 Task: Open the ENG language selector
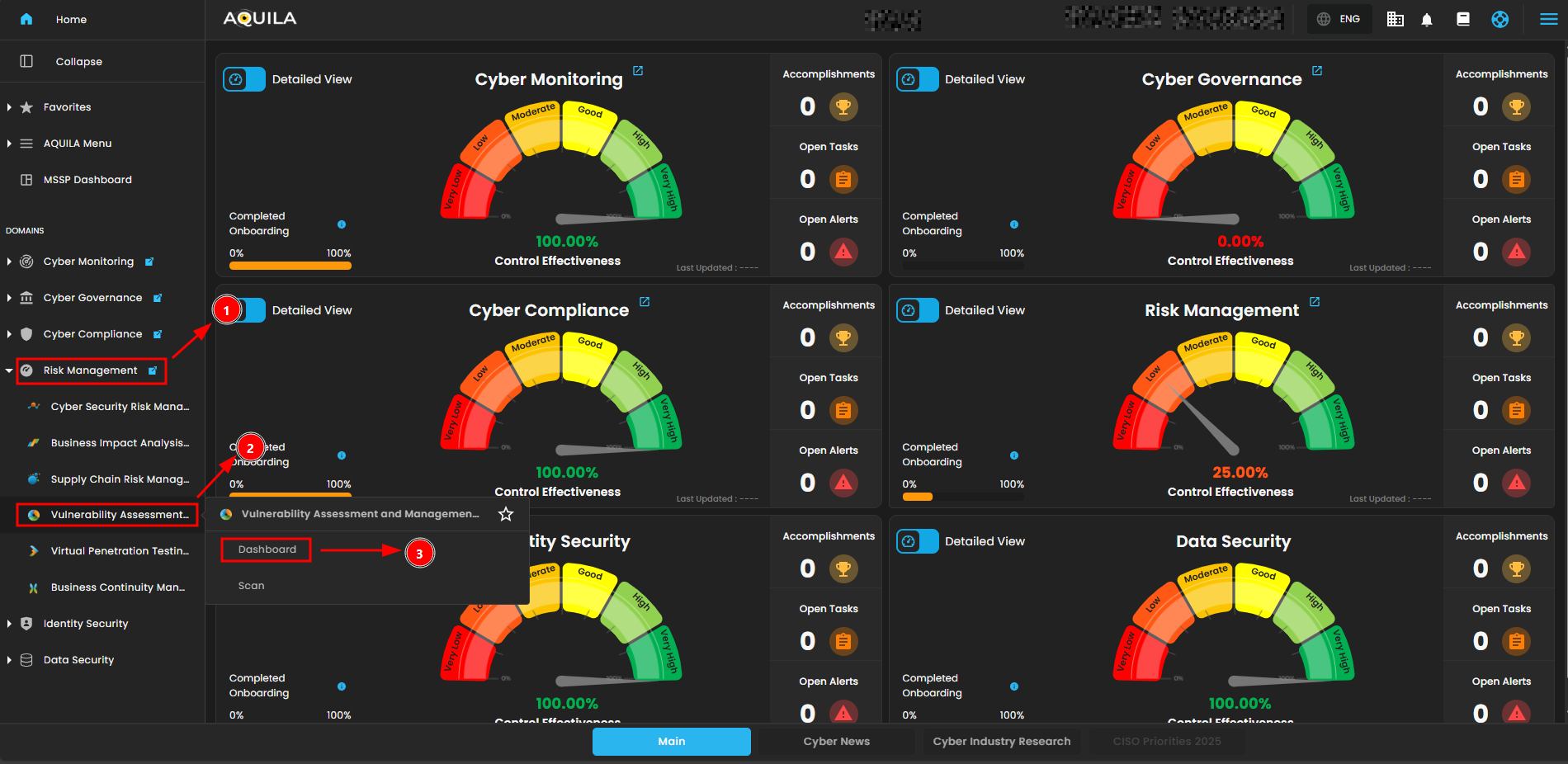[x=1339, y=19]
